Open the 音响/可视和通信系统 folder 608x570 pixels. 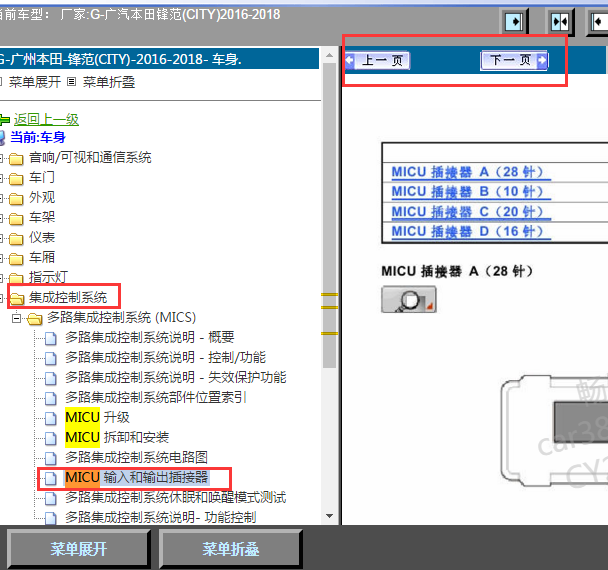coord(90,157)
